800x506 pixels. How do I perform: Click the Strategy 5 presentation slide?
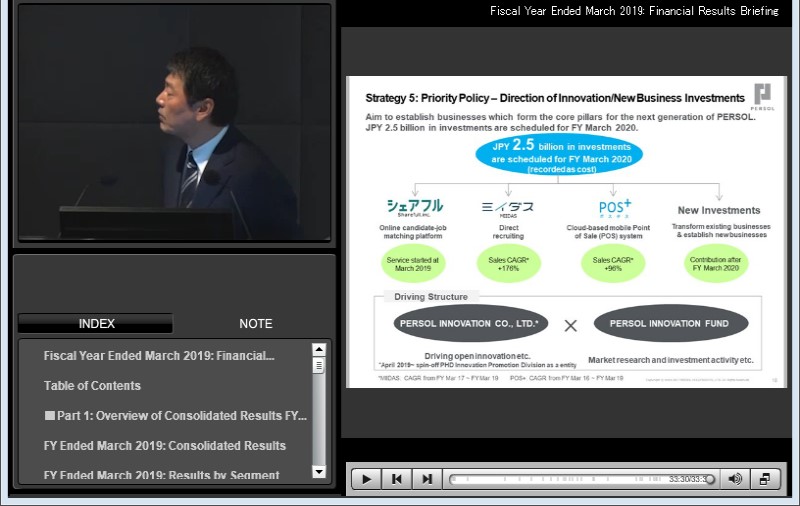point(566,232)
